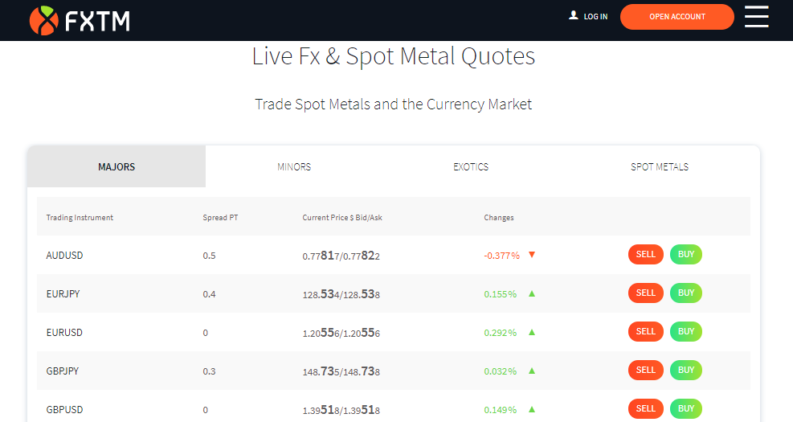The height and width of the screenshot is (422, 793).
Task: Click the green up arrow for GBPUSD
Action: tap(532, 409)
